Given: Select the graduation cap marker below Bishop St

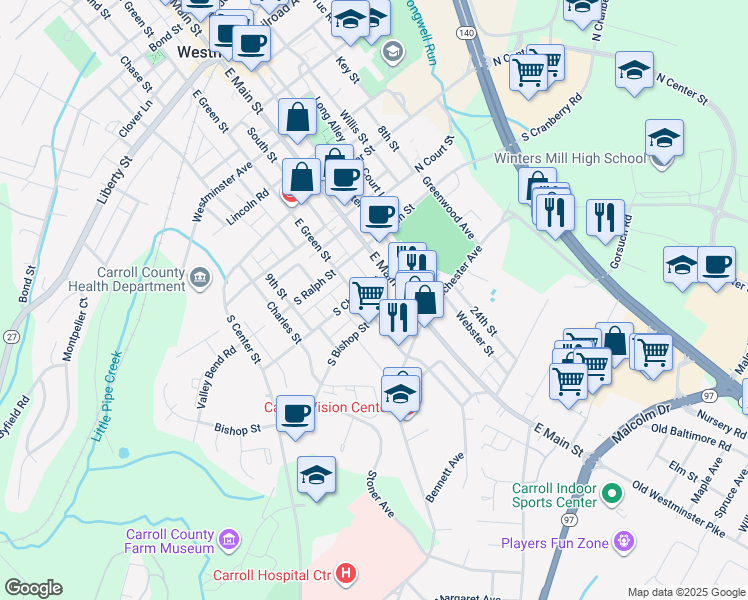Looking at the screenshot, I should click(316, 476).
